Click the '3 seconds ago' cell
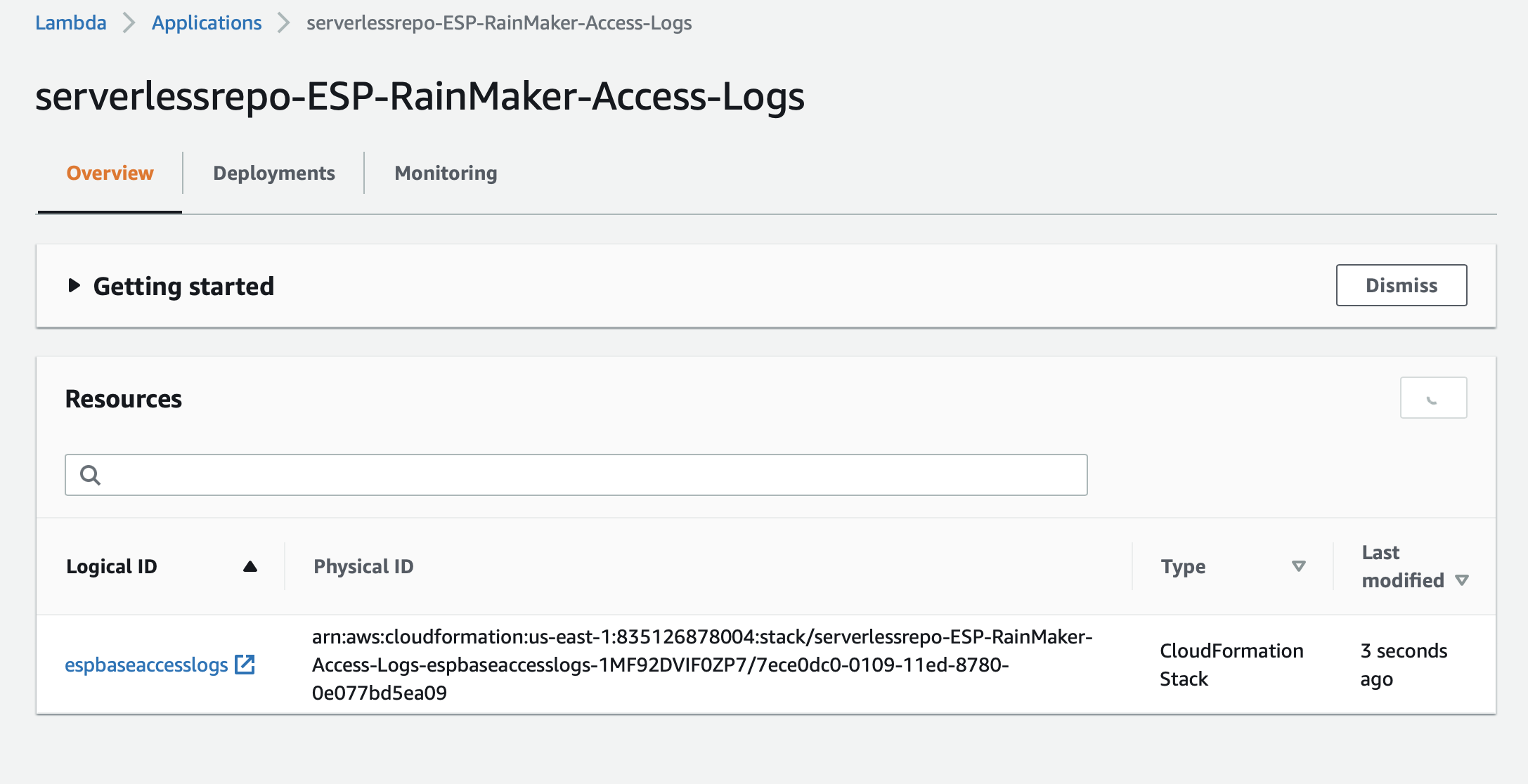This screenshot has height=784, width=1528. click(1404, 665)
